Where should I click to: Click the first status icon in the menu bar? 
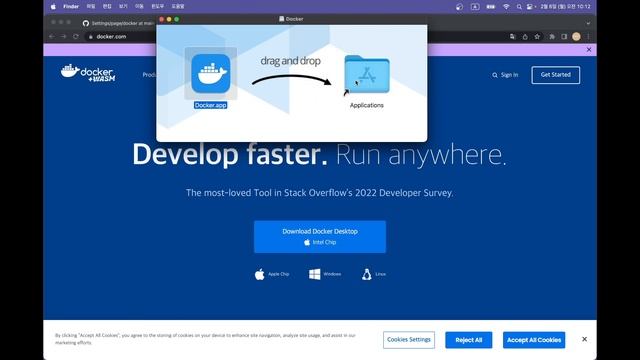point(459,7)
